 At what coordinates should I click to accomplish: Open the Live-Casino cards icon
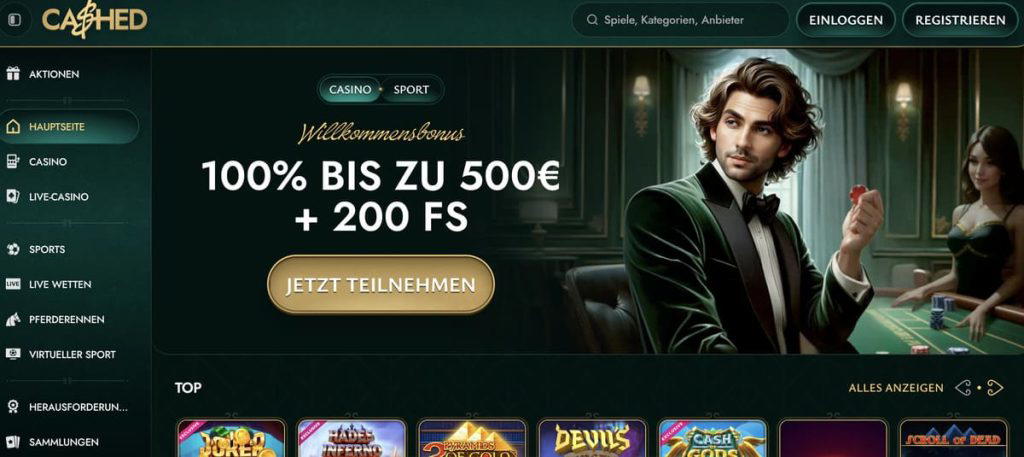[13, 197]
